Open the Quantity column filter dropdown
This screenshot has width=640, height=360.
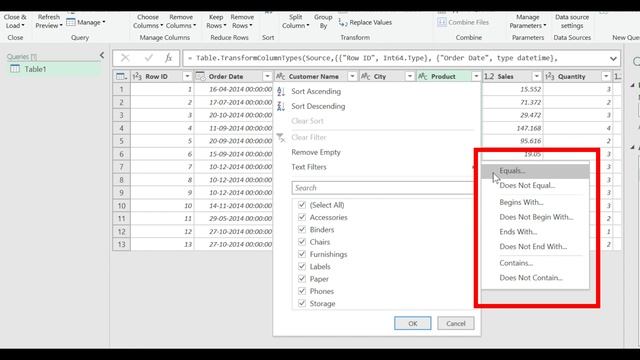606,76
